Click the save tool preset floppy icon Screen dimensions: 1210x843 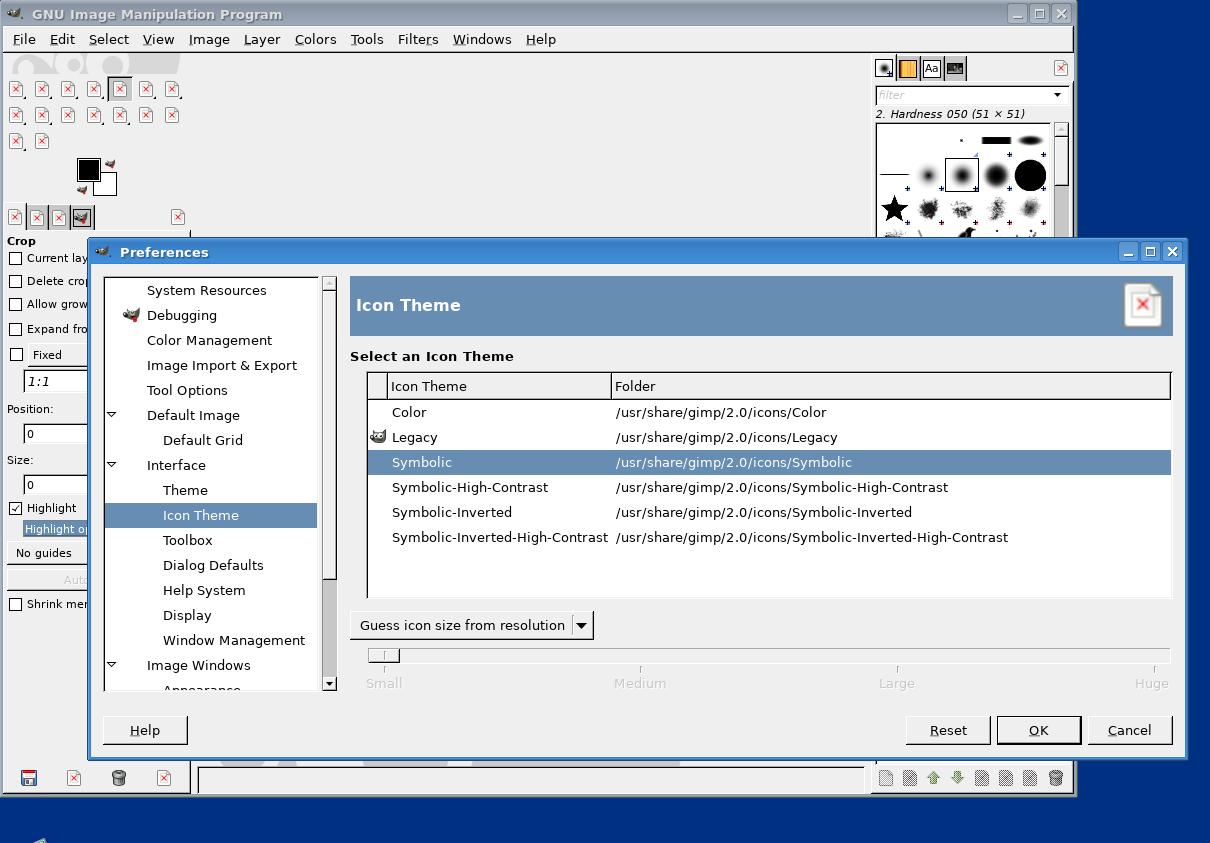point(29,778)
